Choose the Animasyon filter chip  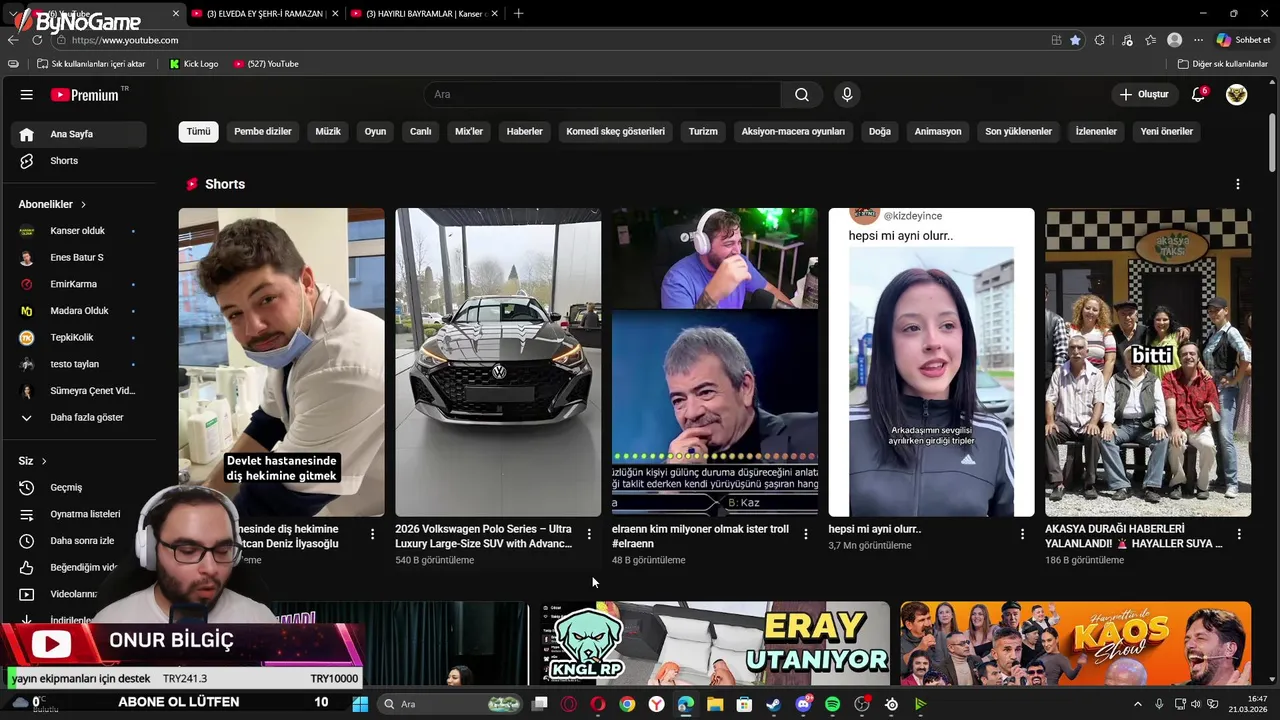tap(938, 131)
